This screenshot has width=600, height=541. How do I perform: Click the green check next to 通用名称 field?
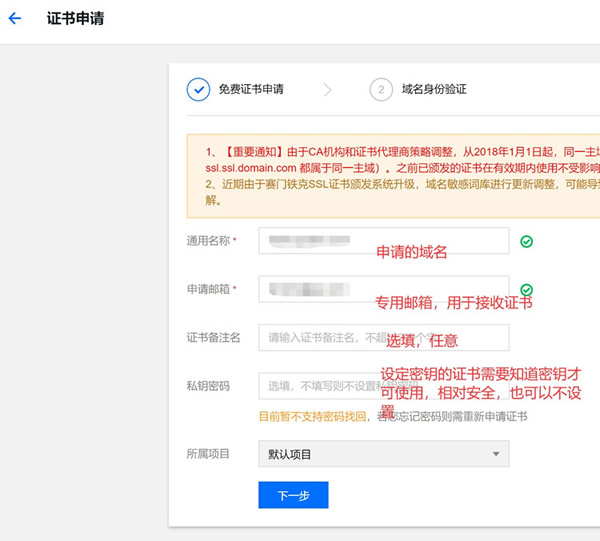pos(526,241)
